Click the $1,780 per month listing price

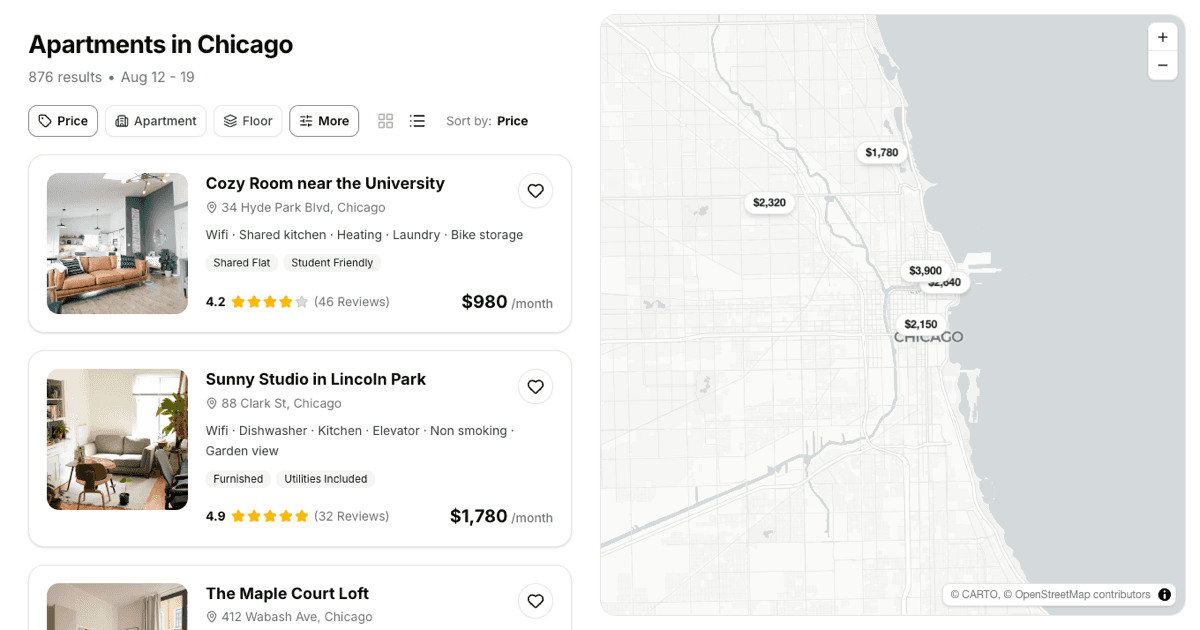(x=501, y=516)
